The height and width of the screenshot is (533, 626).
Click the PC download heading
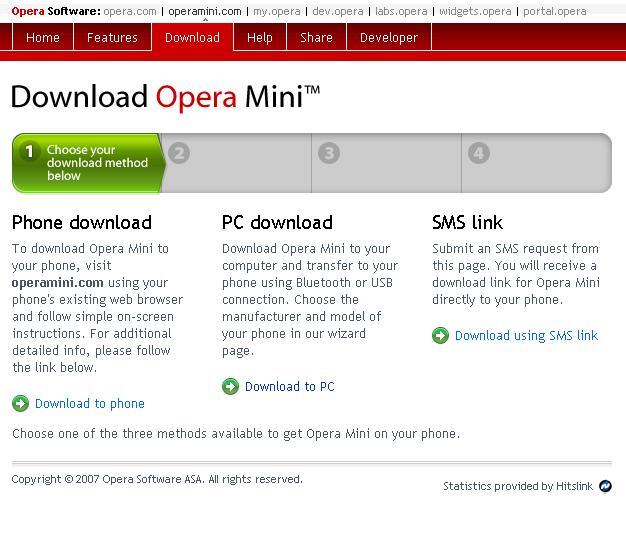[x=277, y=222]
